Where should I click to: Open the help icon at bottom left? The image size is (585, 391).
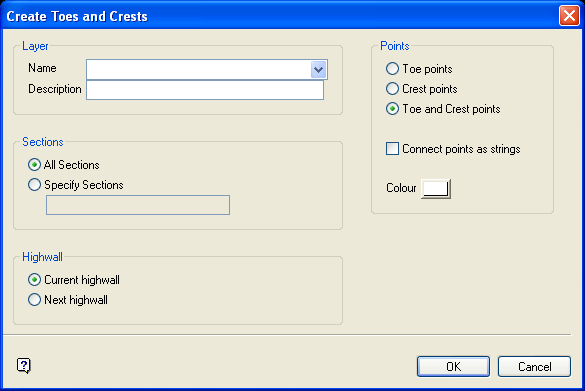click(x=24, y=366)
